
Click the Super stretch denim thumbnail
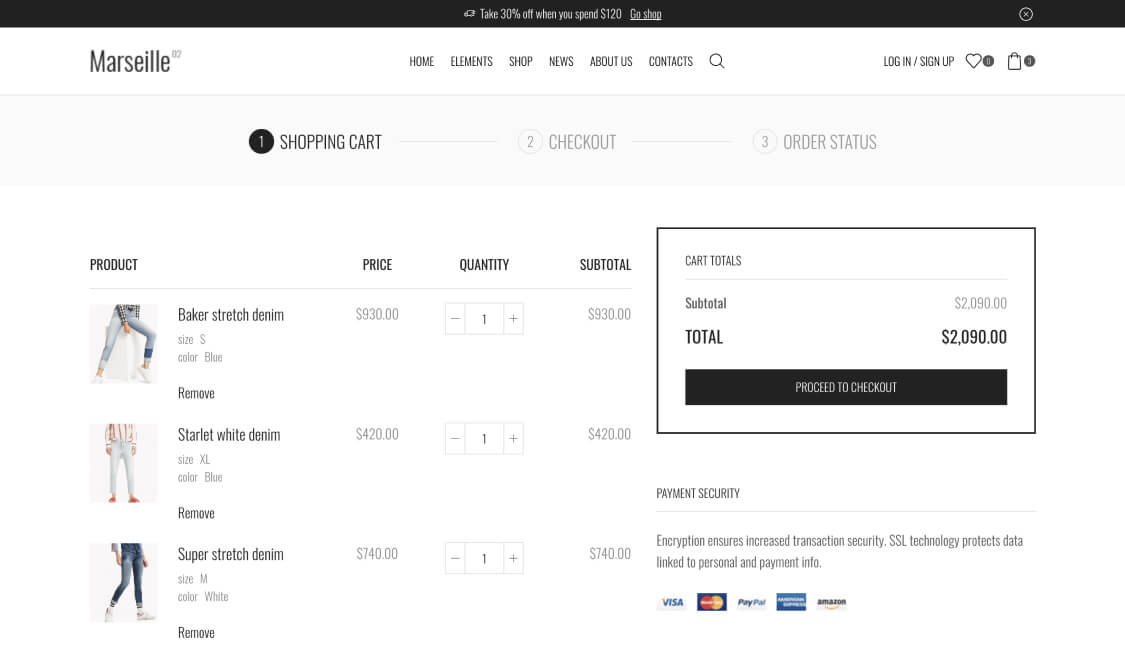[x=124, y=583]
